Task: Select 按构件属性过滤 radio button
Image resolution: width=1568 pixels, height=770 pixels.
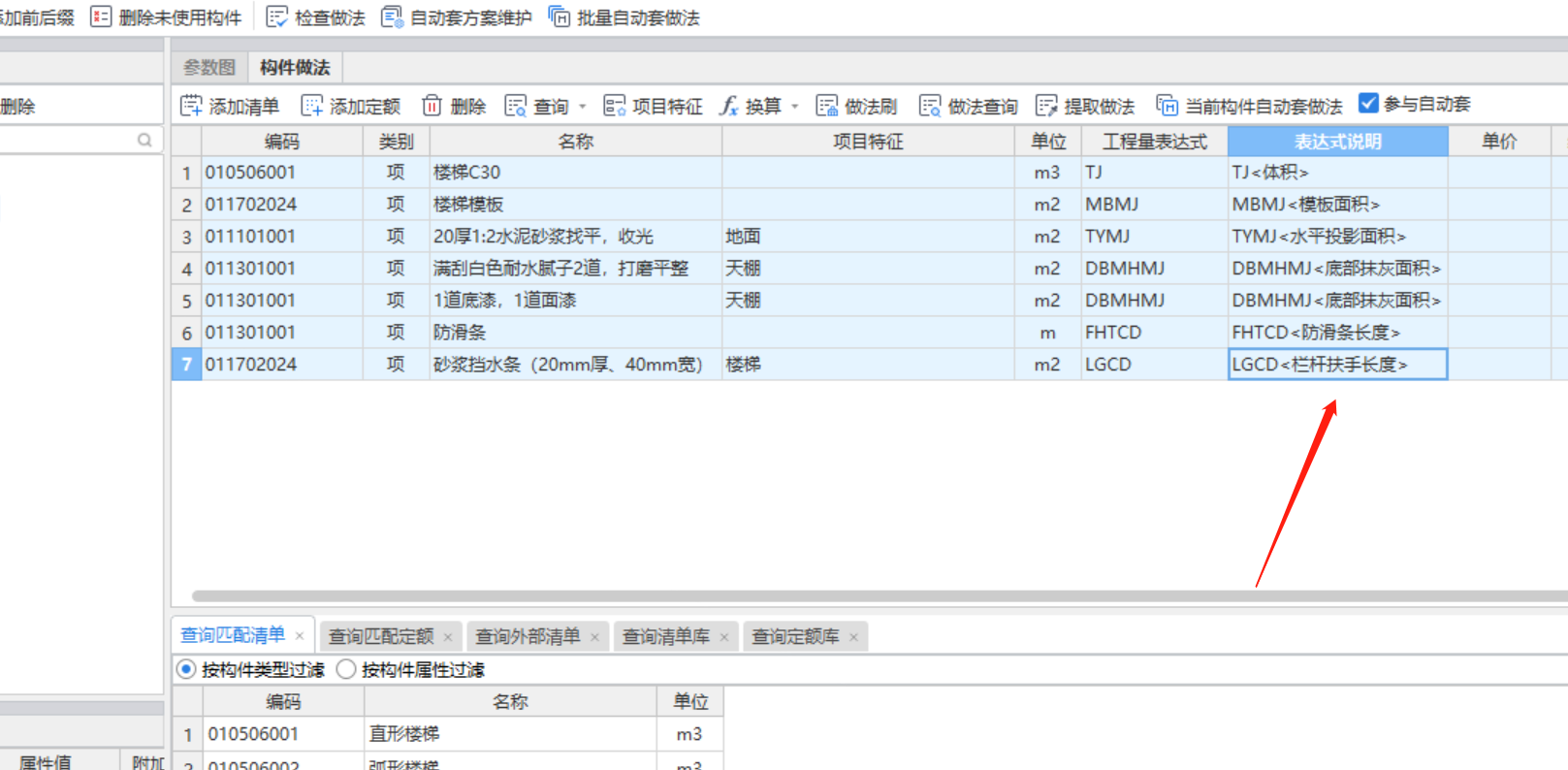Action: pos(346,669)
